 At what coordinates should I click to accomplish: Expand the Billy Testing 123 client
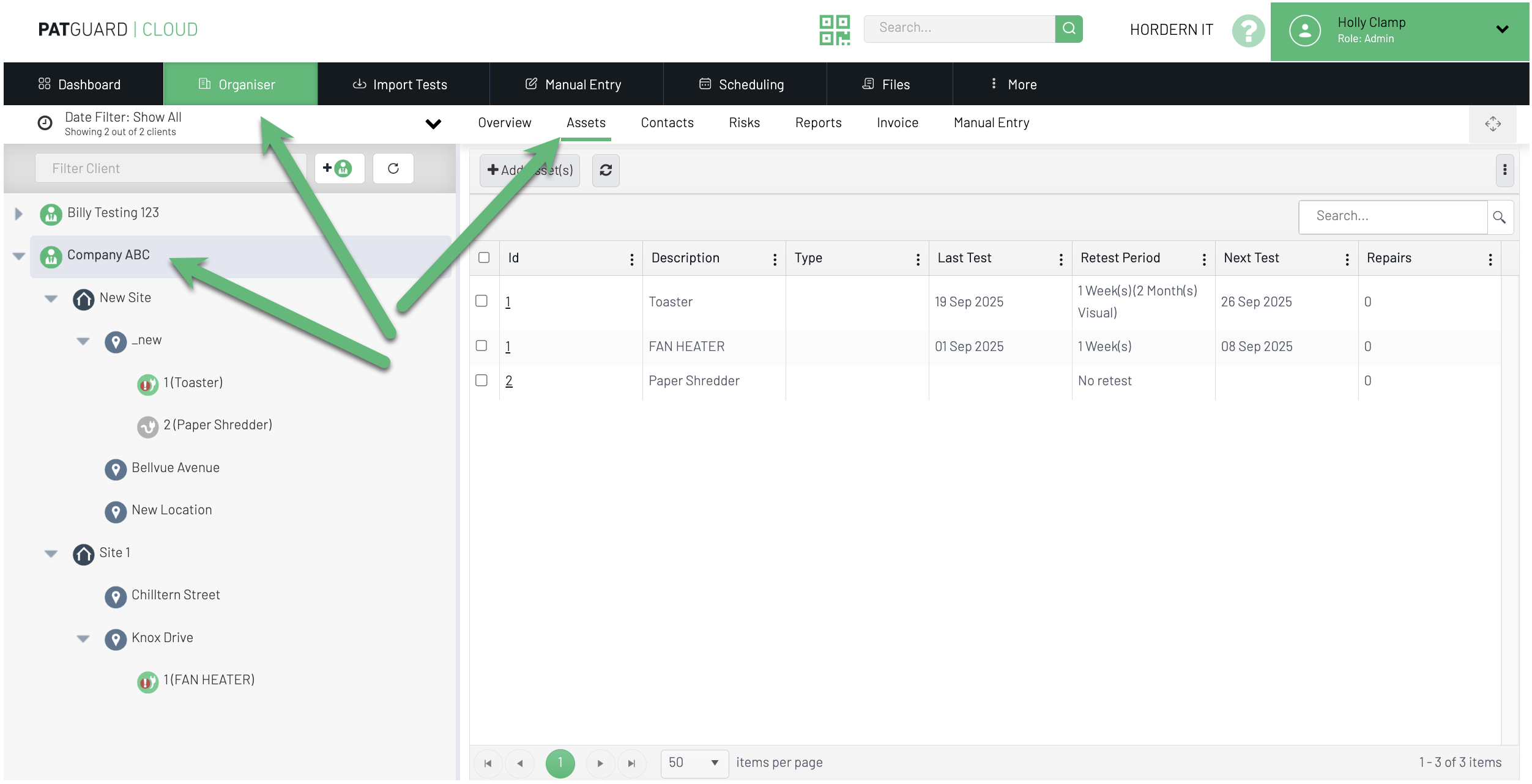(x=18, y=213)
